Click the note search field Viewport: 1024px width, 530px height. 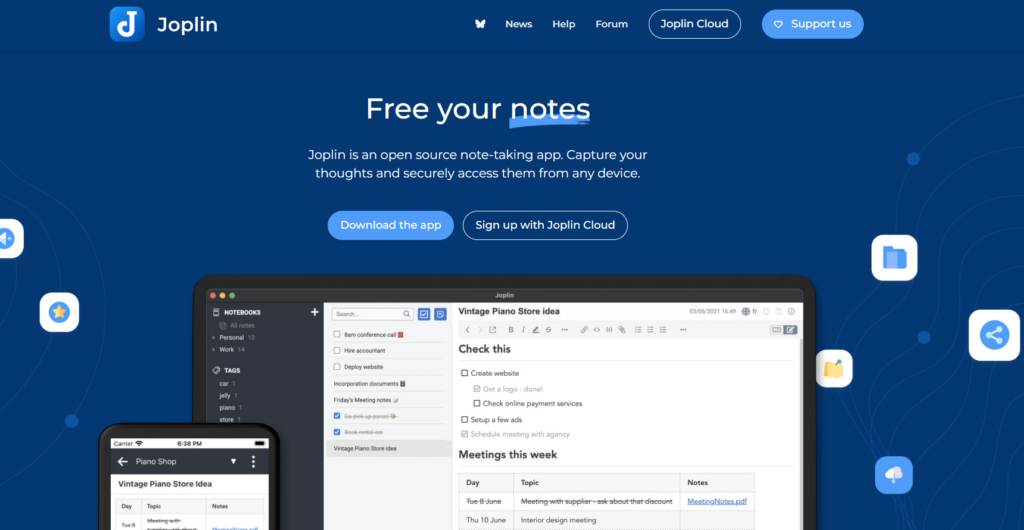tap(370, 314)
